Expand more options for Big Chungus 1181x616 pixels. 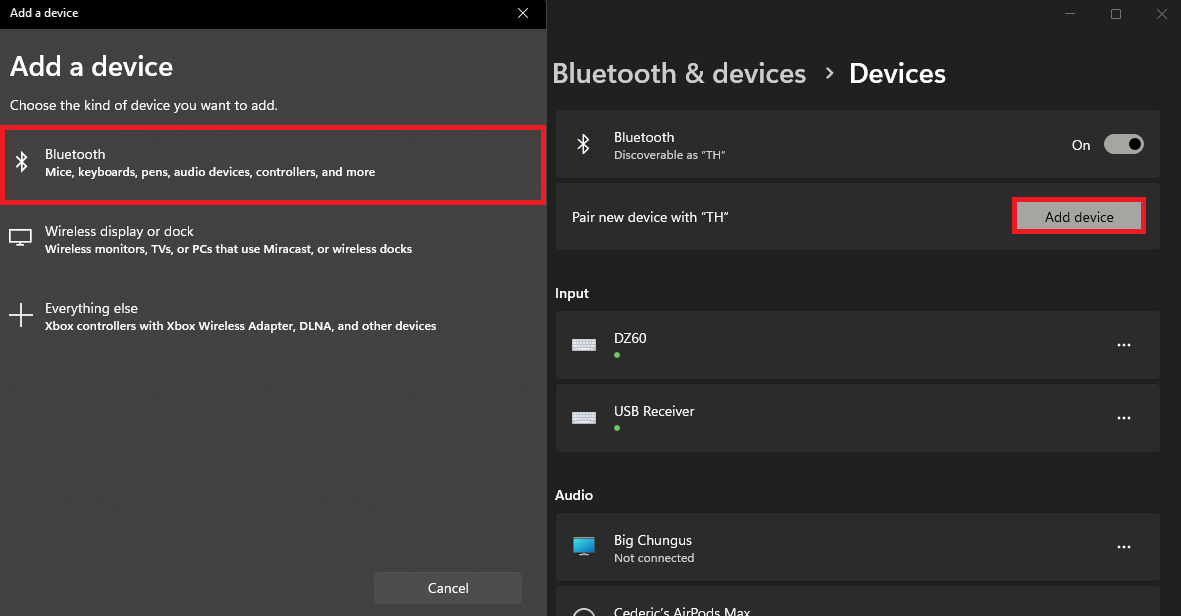pyautogui.click(x=1124, y=547)
